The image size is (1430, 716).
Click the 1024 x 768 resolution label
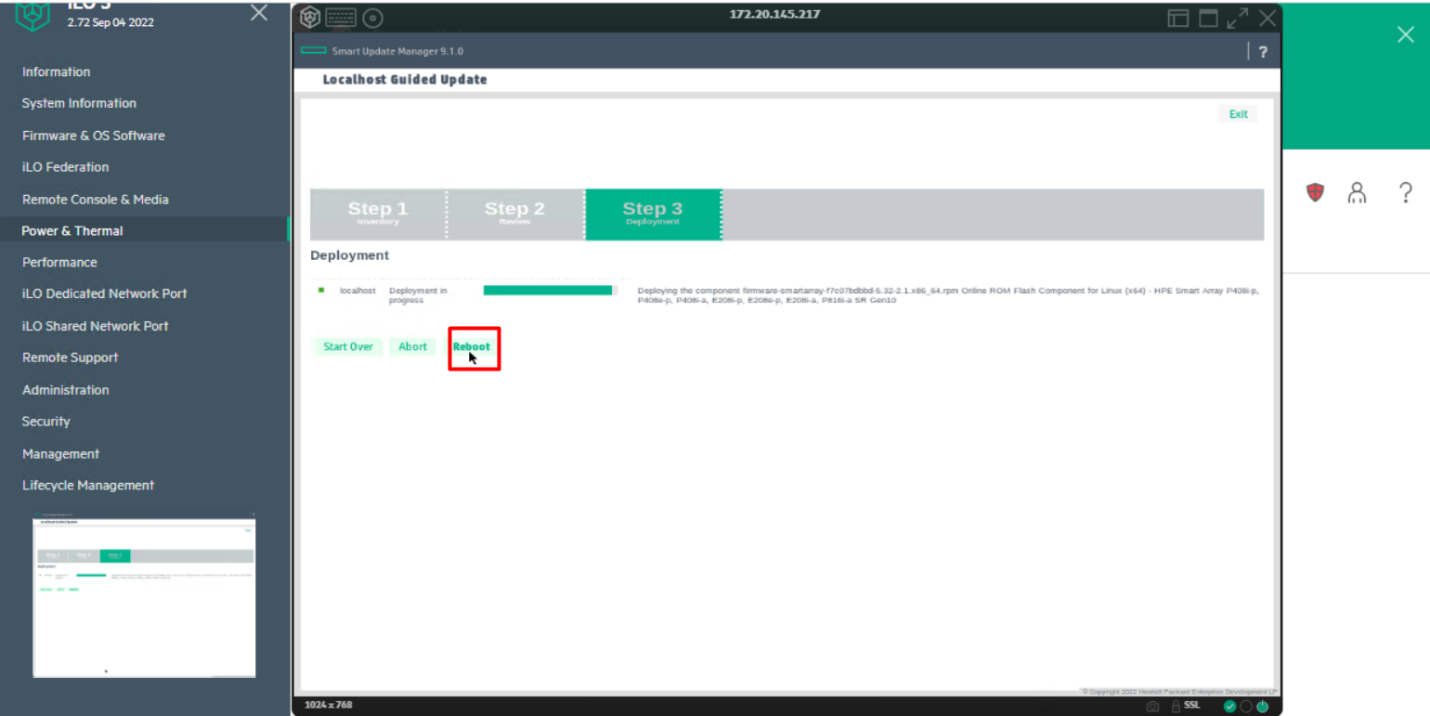[x=328, y=705]
